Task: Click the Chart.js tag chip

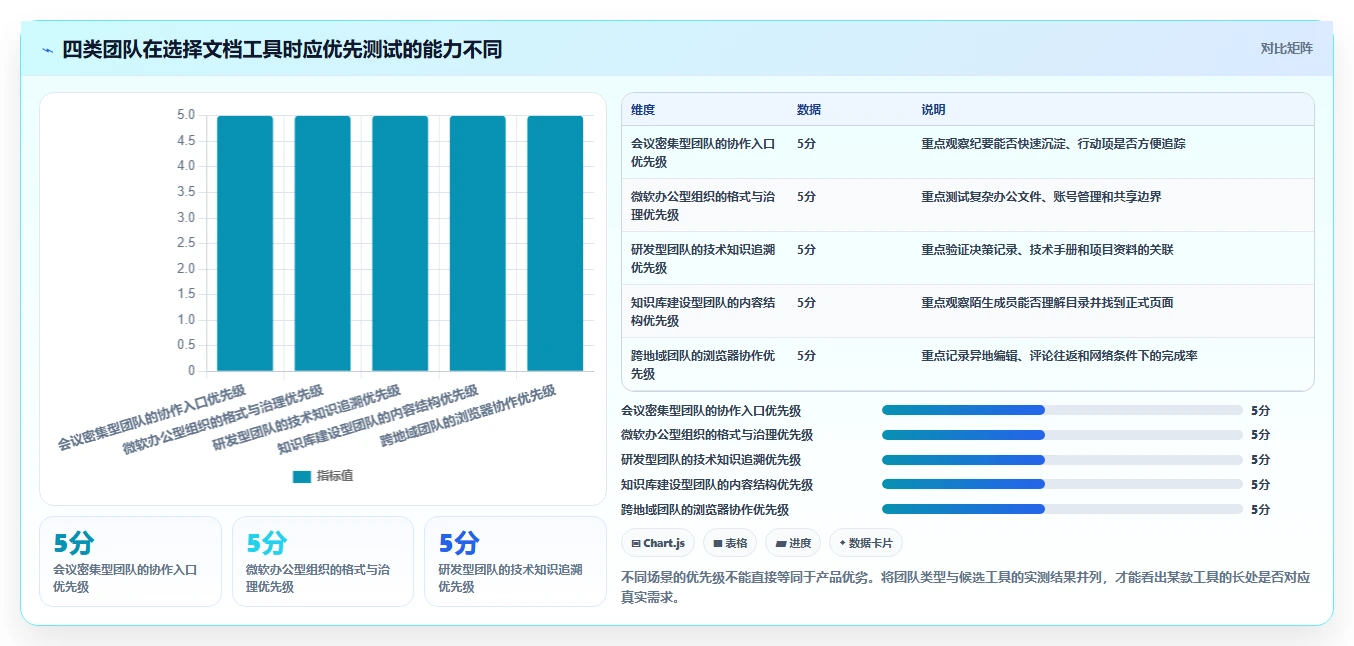Action: 658,543
